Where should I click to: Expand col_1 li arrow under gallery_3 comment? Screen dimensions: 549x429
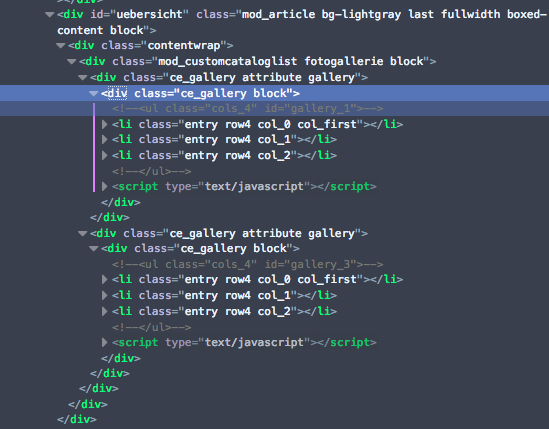[104, 296]
